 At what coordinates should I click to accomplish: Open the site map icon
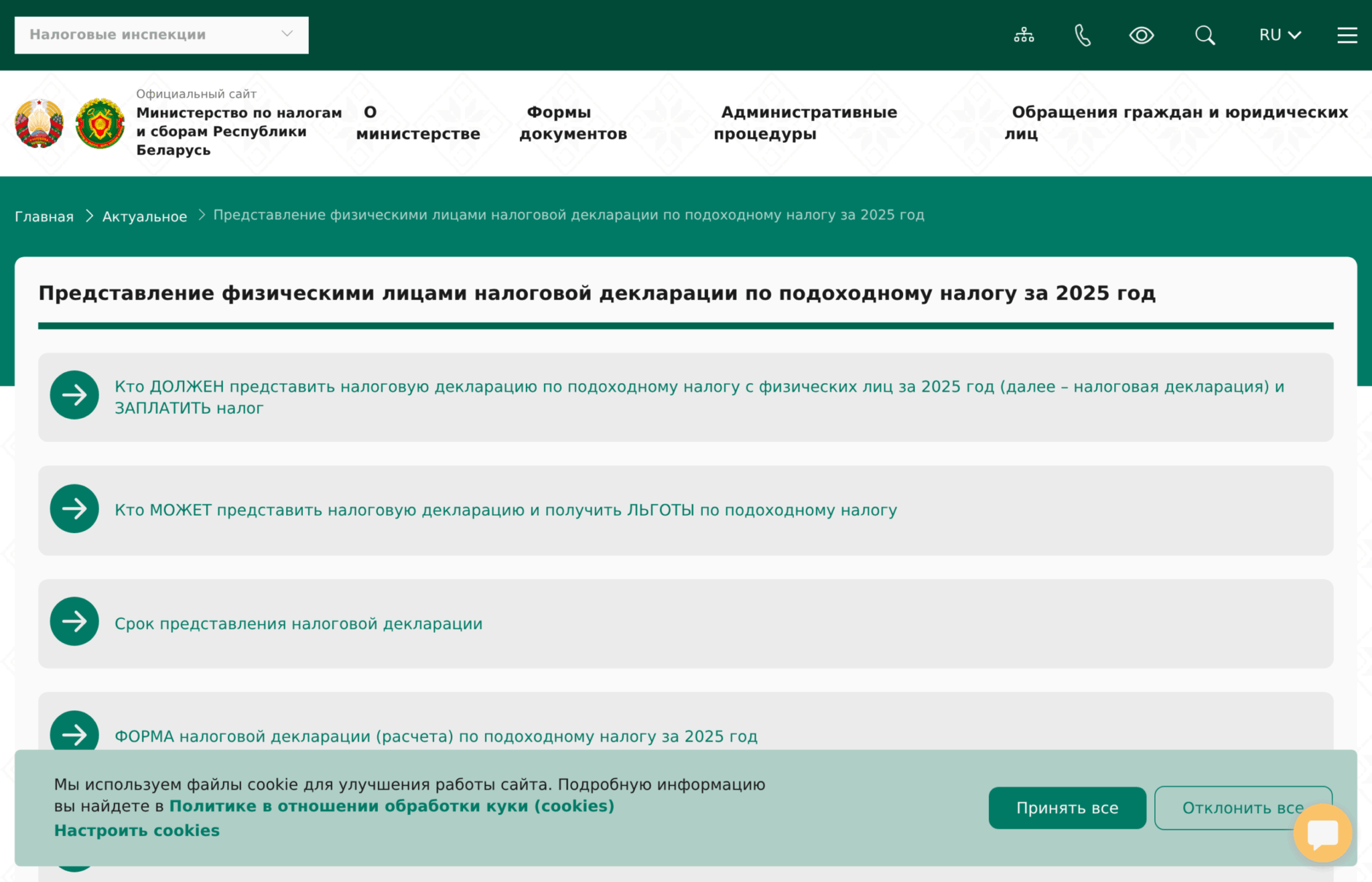click(1024, 35)
